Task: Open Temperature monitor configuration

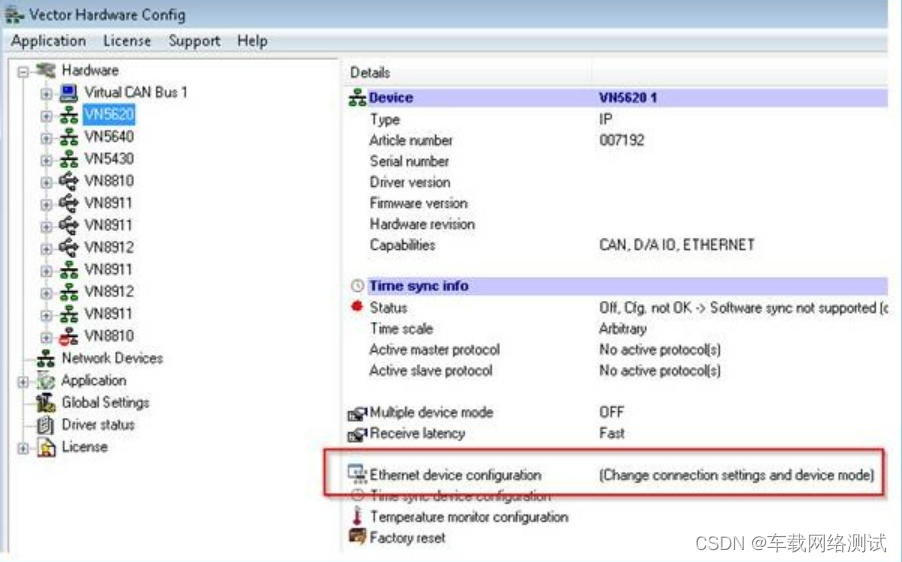Action: point(469,517)
